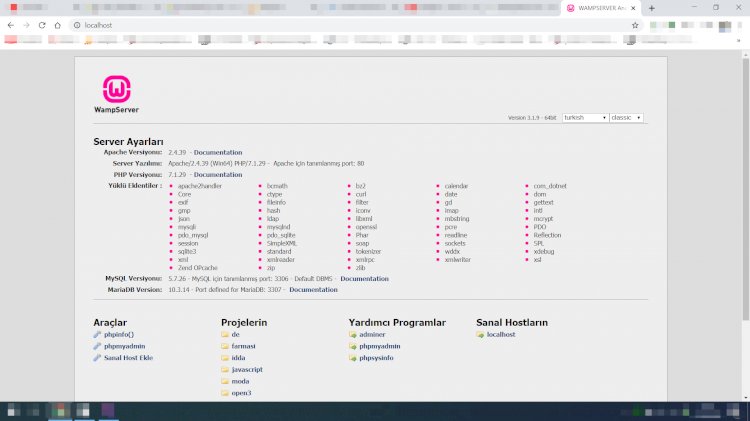Open MariaDB Documentation link
This screenshot has height=421, width=750.
tap(313, 289)
